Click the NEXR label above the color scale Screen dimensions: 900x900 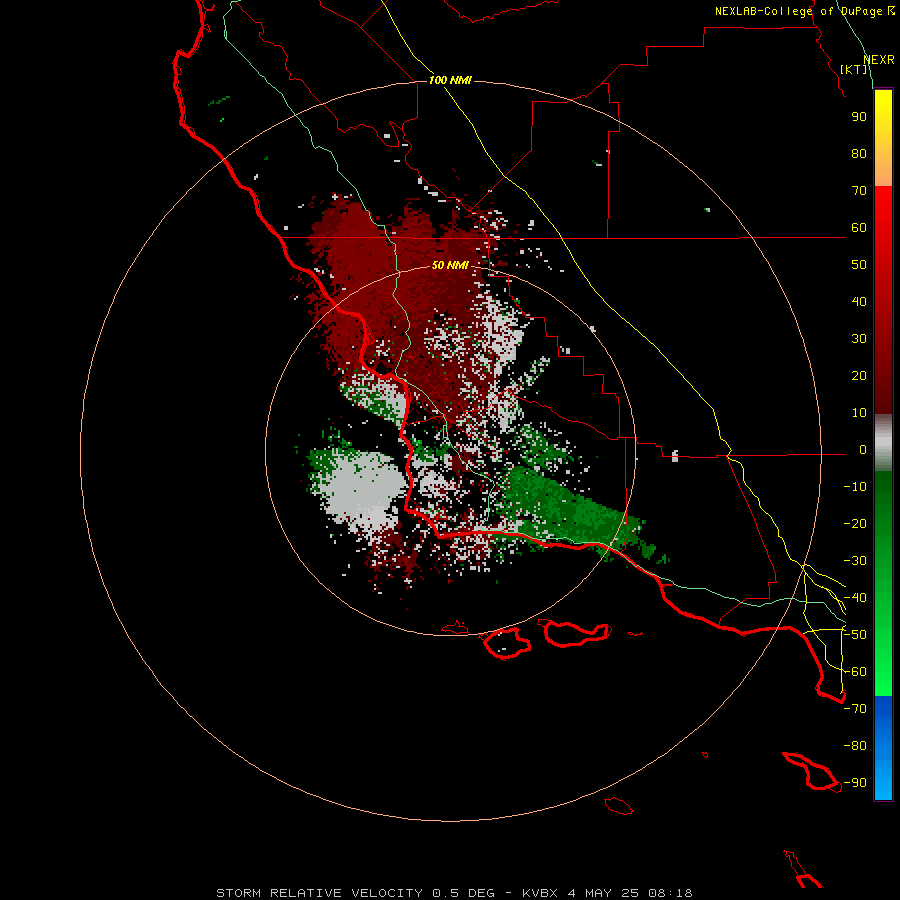pyautogui.click(x=879, y=60)
